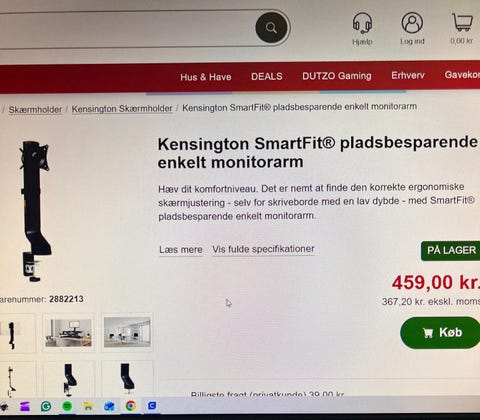480x420 pixels.
Task: Open Grammarly from the taskbar
Action: 46,406
